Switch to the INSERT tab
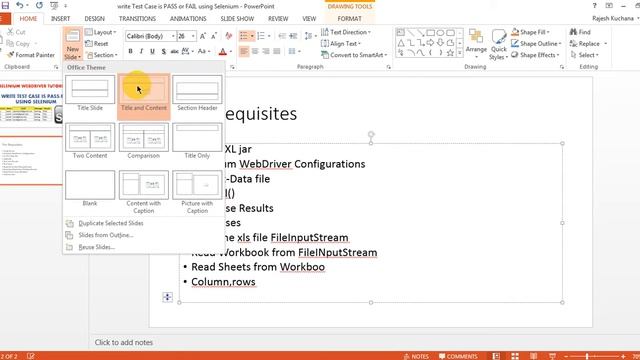Screen dimensions: 640x360 60,18
